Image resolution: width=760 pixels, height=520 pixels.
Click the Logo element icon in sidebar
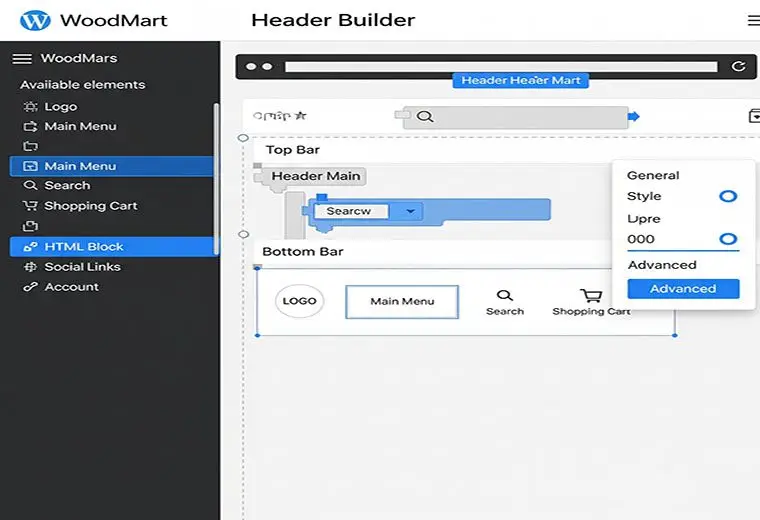pyautogui.click(x=31, y=107)
